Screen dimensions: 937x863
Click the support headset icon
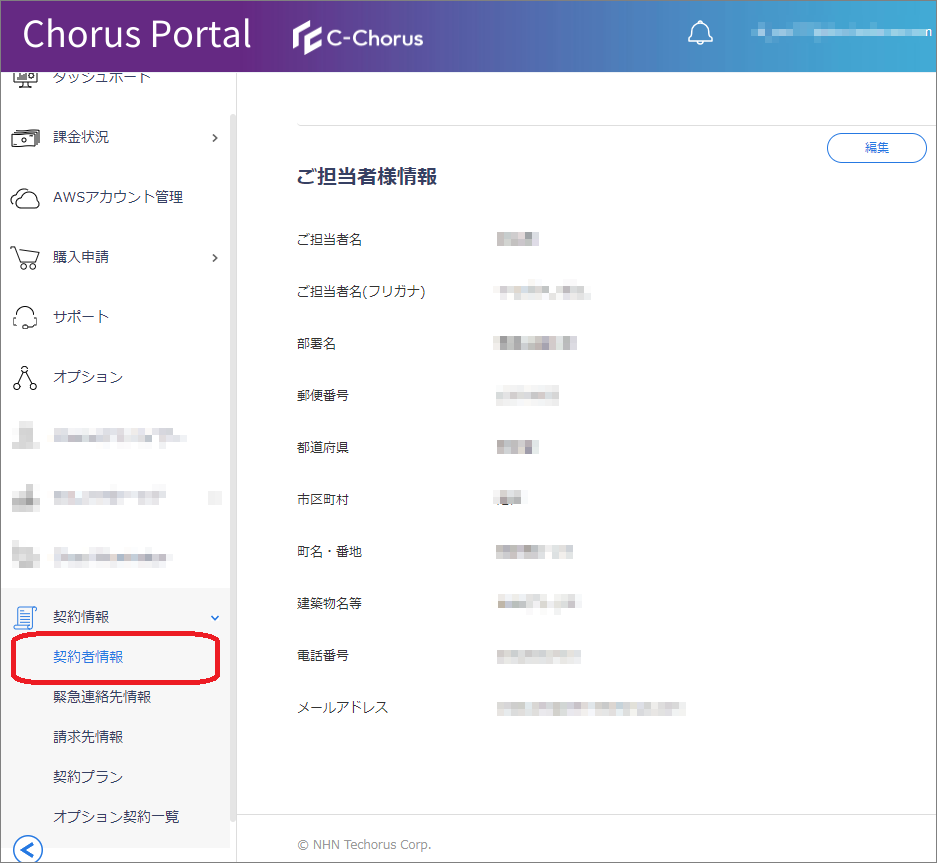tap(25, 317)
